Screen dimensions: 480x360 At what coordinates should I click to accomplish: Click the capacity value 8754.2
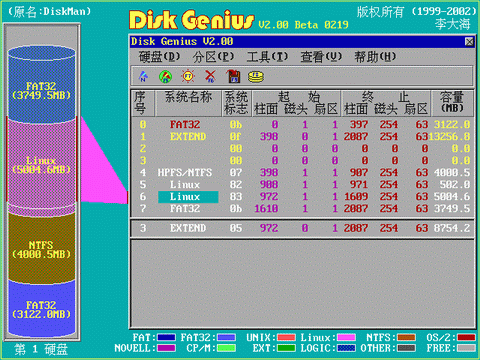click(x=452, y=228)
